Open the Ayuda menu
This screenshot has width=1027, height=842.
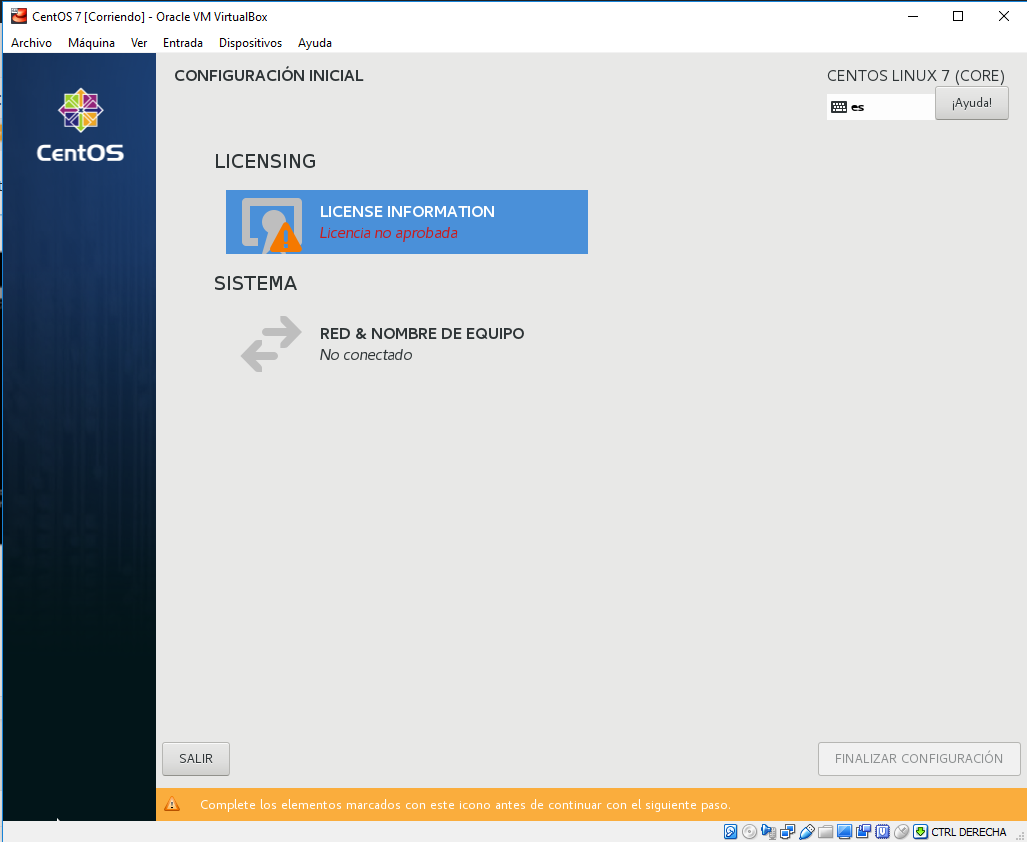(314, 43)
